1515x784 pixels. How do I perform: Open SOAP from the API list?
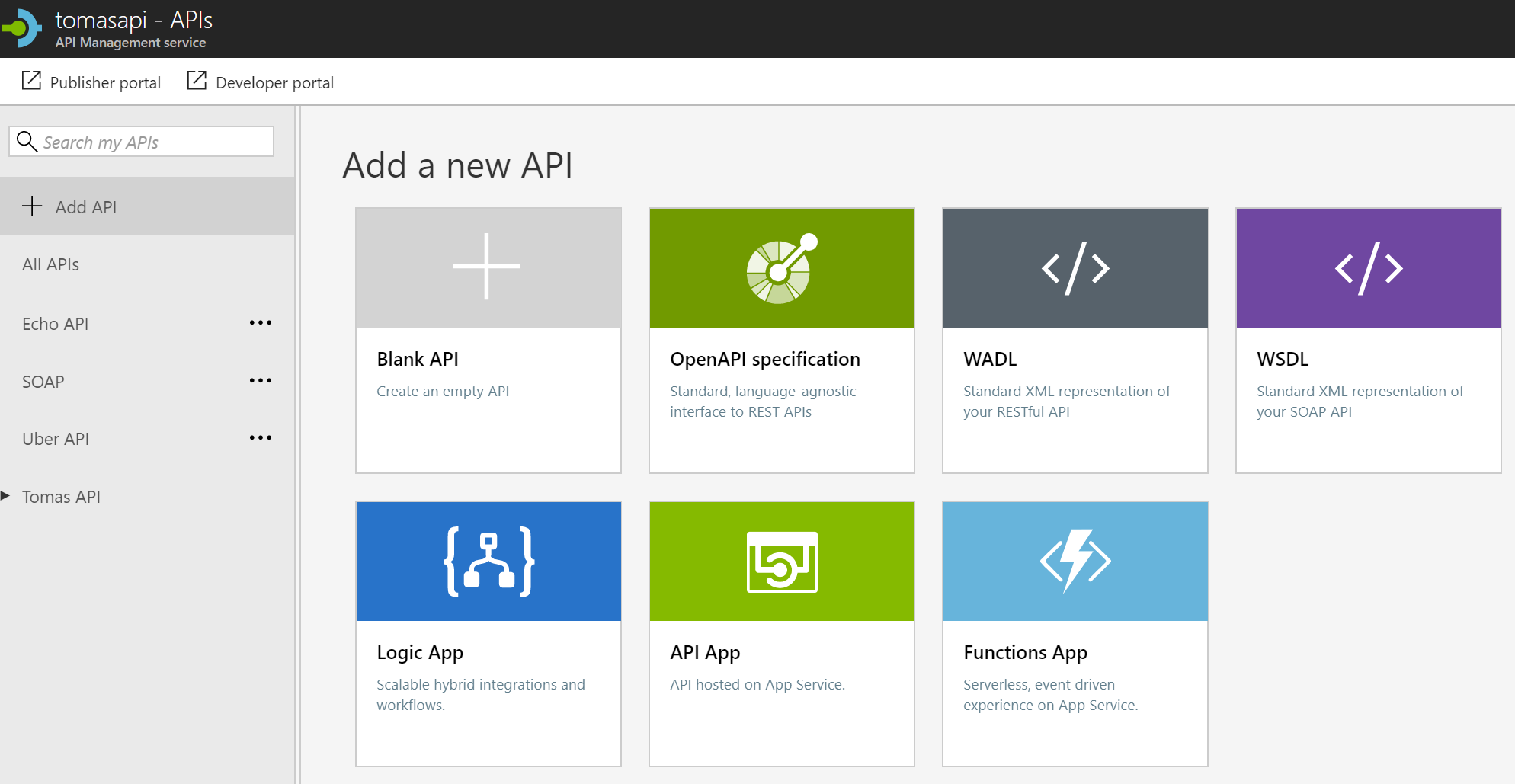pyautogui.click(x=43, y=382)
